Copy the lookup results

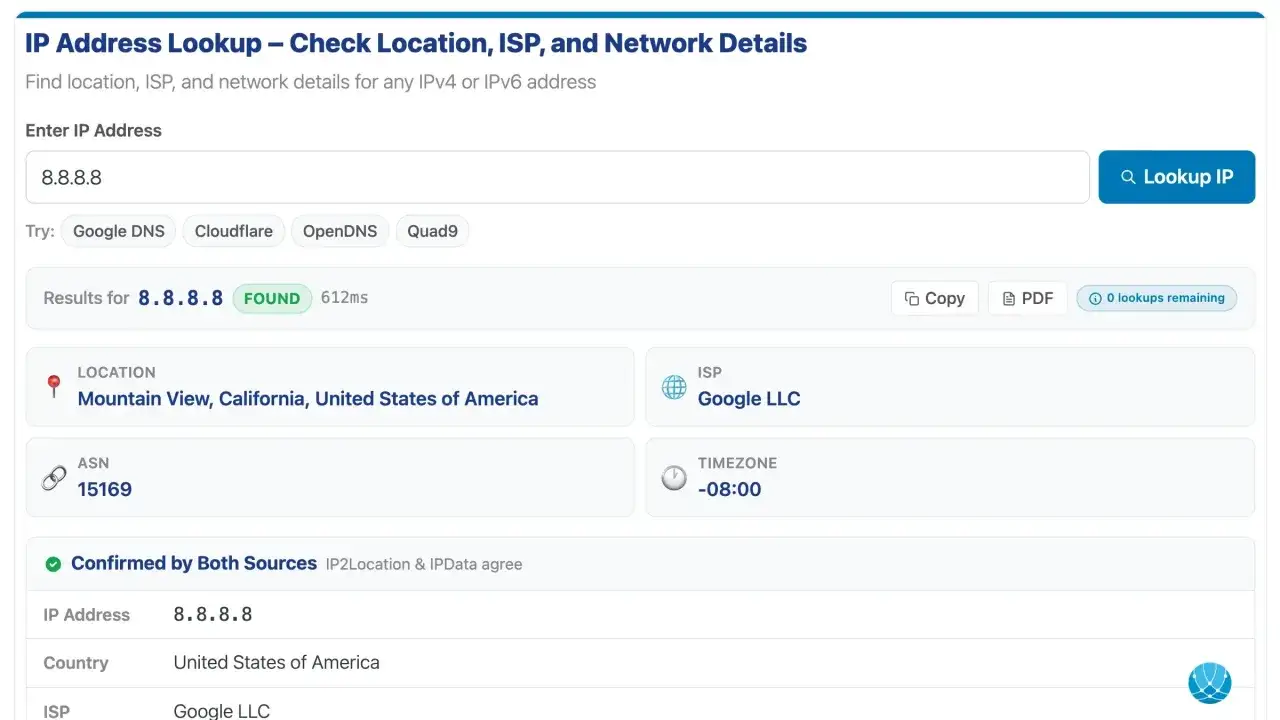click(x=934, y=298)
